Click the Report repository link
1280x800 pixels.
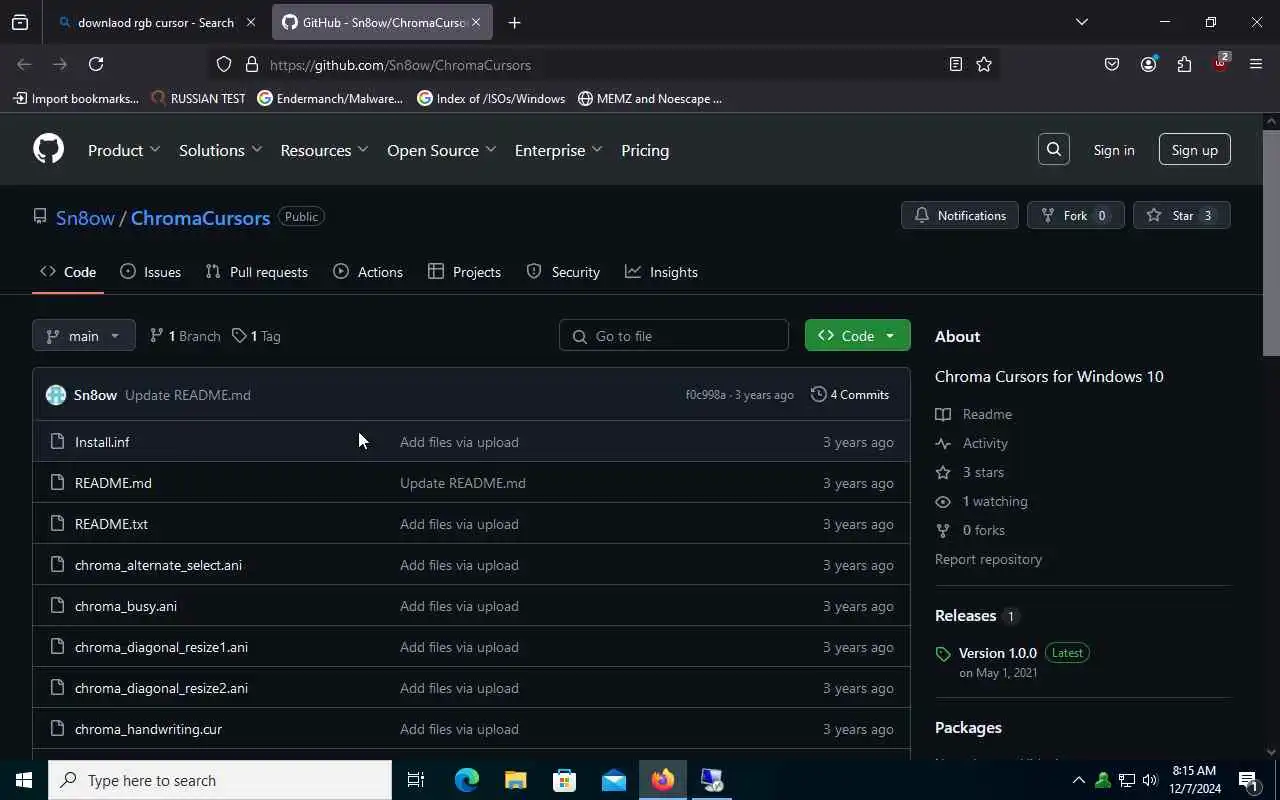tap(988, 559)
